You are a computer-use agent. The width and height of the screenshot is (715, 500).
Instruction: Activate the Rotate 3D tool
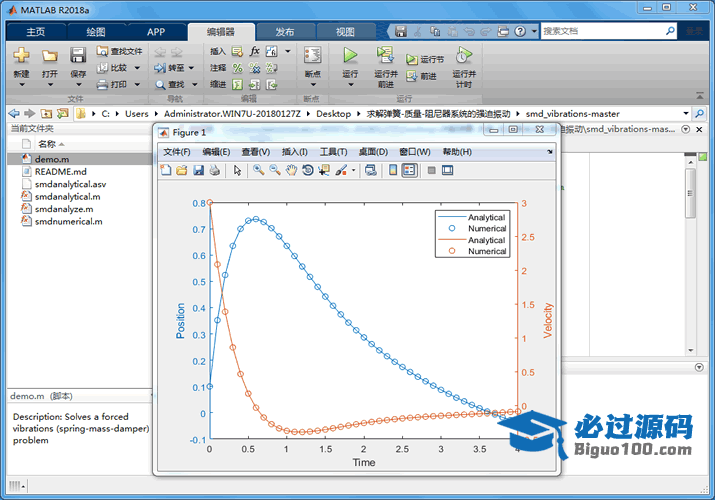(307, 170)
